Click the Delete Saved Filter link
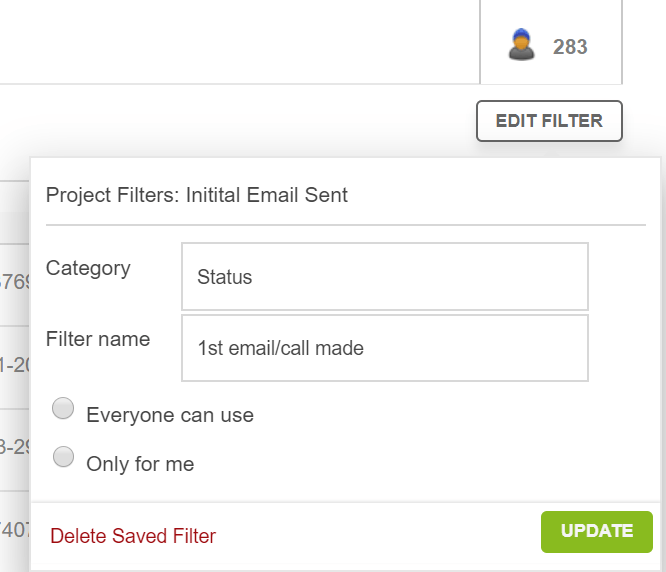Screen dimensions: 666x572 click(x=133, y=536)
